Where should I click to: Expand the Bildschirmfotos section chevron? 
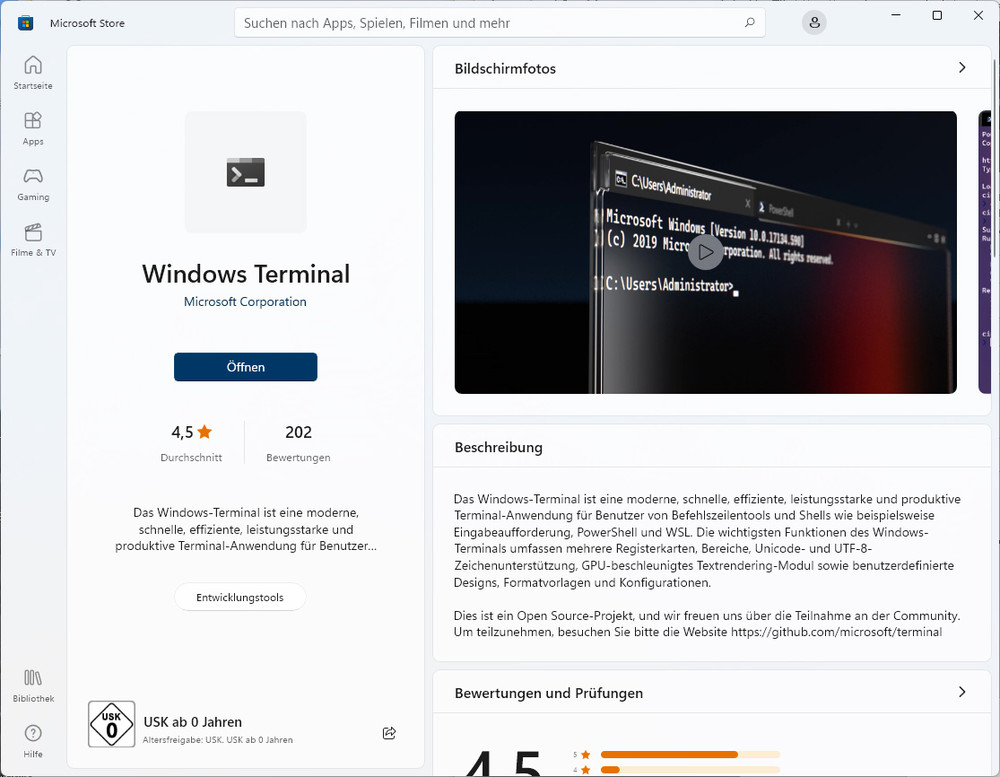tap(962, 68)
